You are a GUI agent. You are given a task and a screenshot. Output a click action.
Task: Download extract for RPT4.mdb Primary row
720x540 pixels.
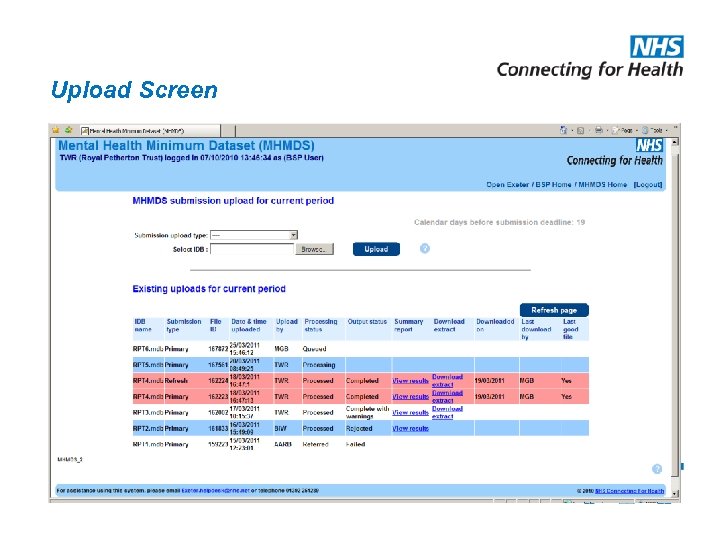click(x=447, y=396)
